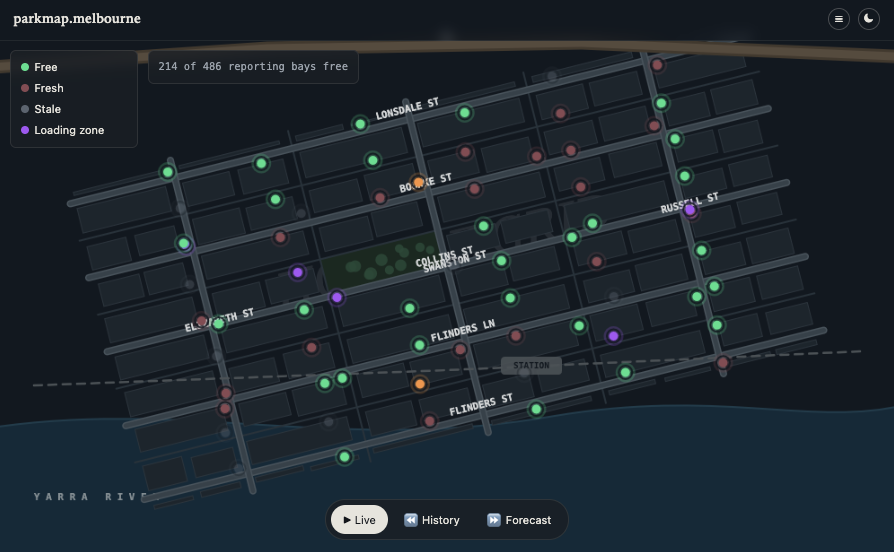This screenshot has width=894, height=552.
Task: Select the orange marker on Bourke St label
Action: pyautogui.click(x=418, y=182)
